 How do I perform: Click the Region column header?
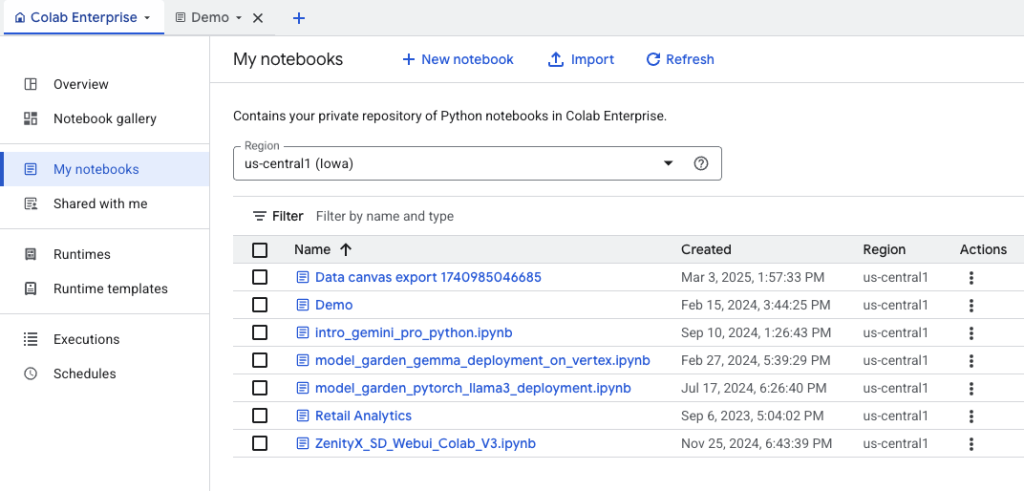tap(884, 249)
